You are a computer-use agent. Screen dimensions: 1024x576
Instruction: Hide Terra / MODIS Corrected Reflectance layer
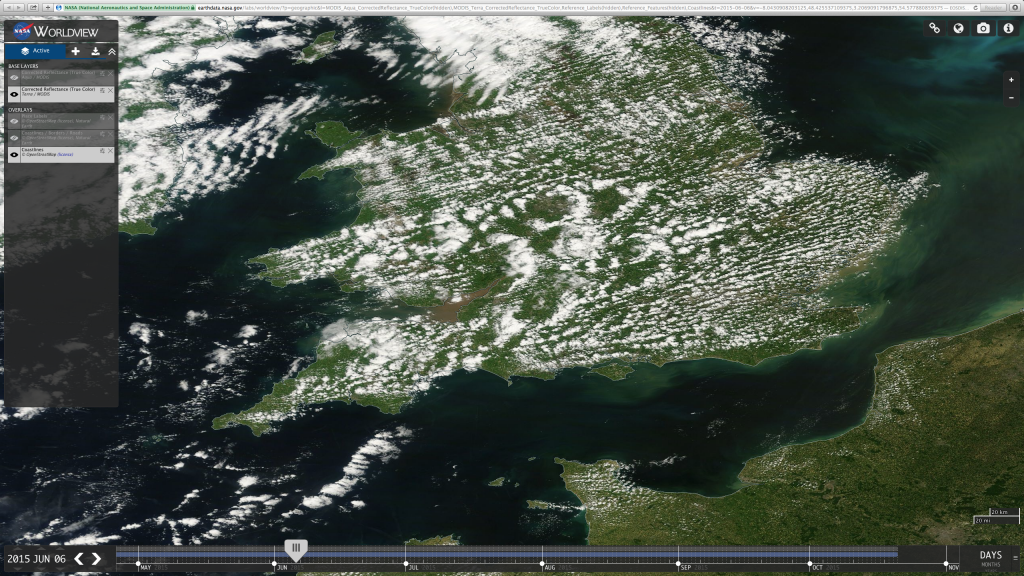click(14, 94)
